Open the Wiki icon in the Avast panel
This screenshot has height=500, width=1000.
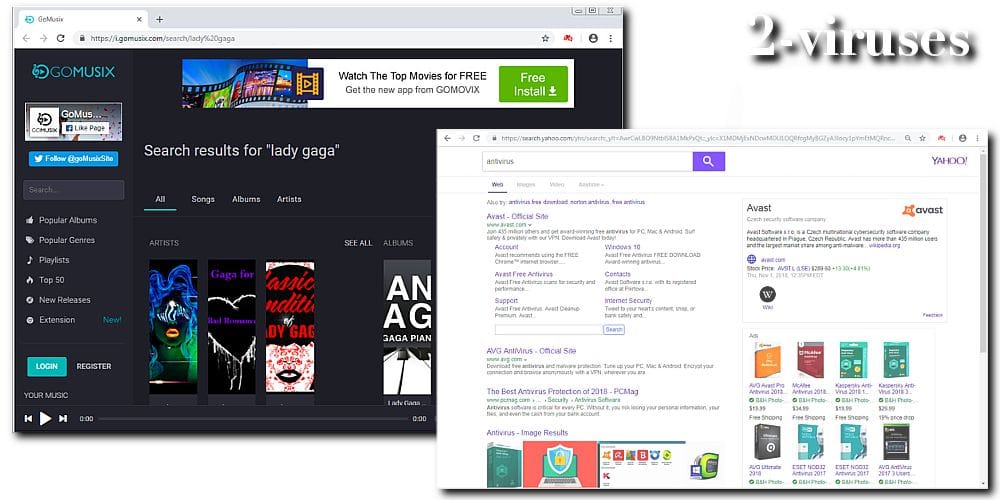tap(768, 294)
